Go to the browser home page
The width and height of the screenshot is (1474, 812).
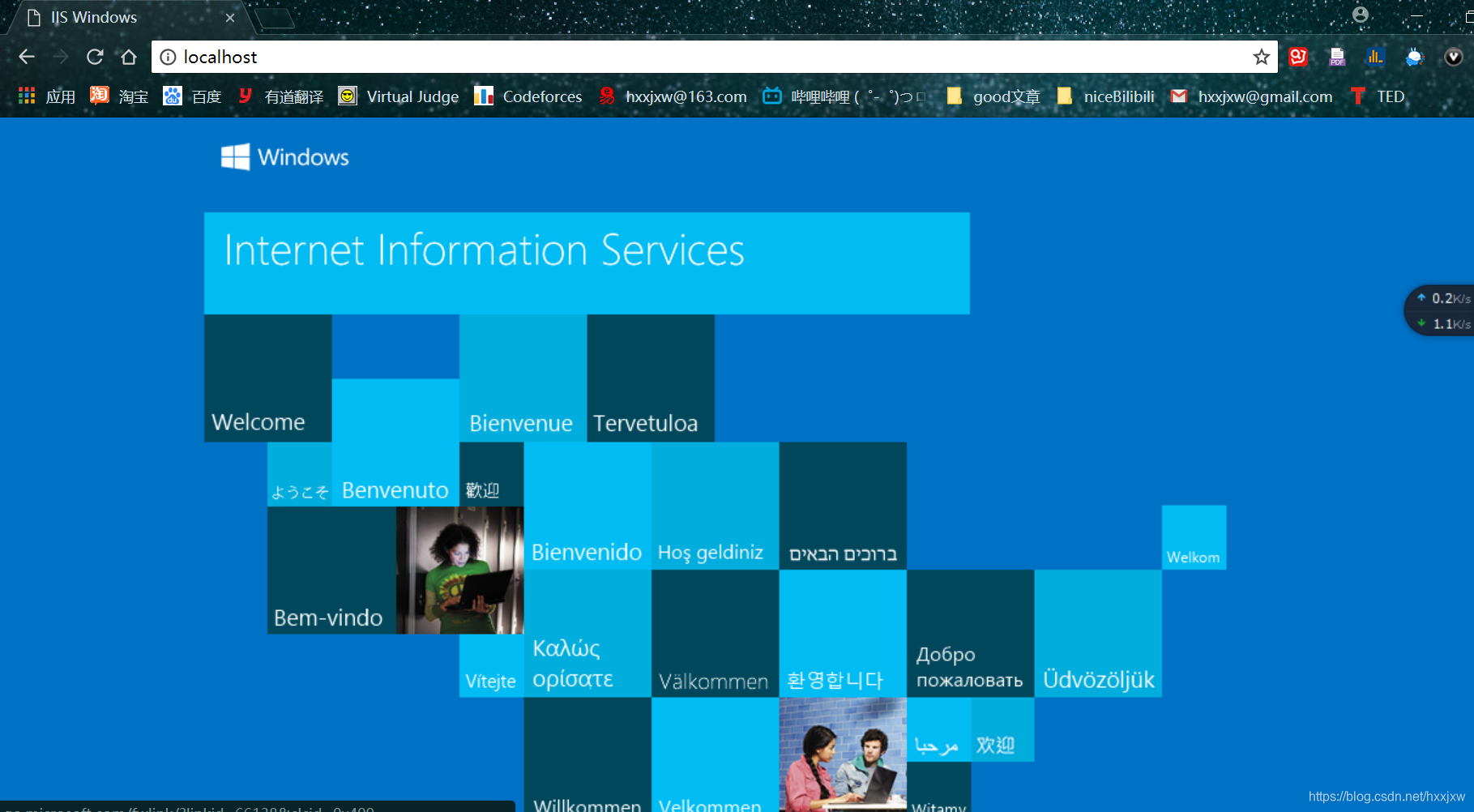129,57
